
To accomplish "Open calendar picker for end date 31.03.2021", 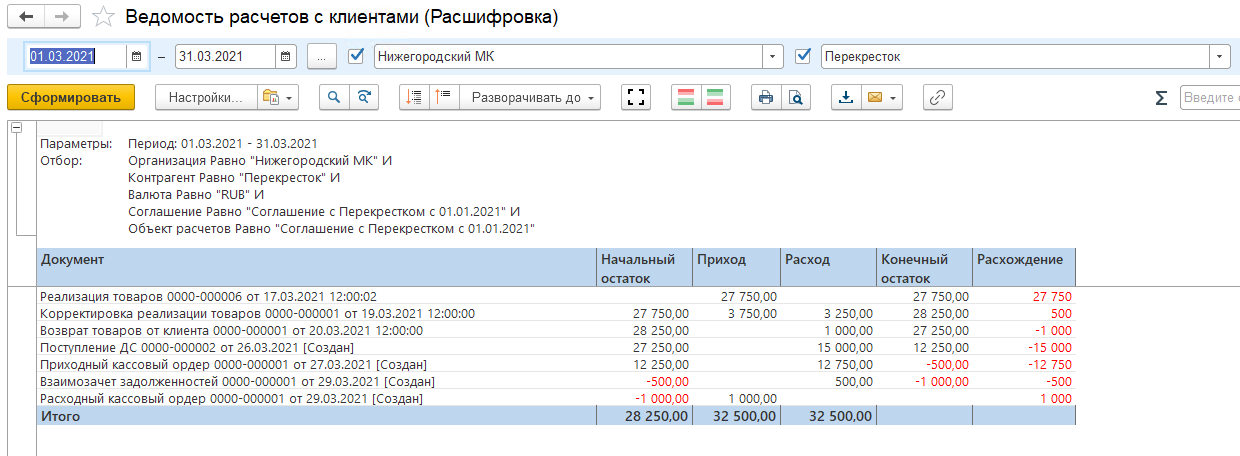I will pyautogui.click(x=286, y=57).
